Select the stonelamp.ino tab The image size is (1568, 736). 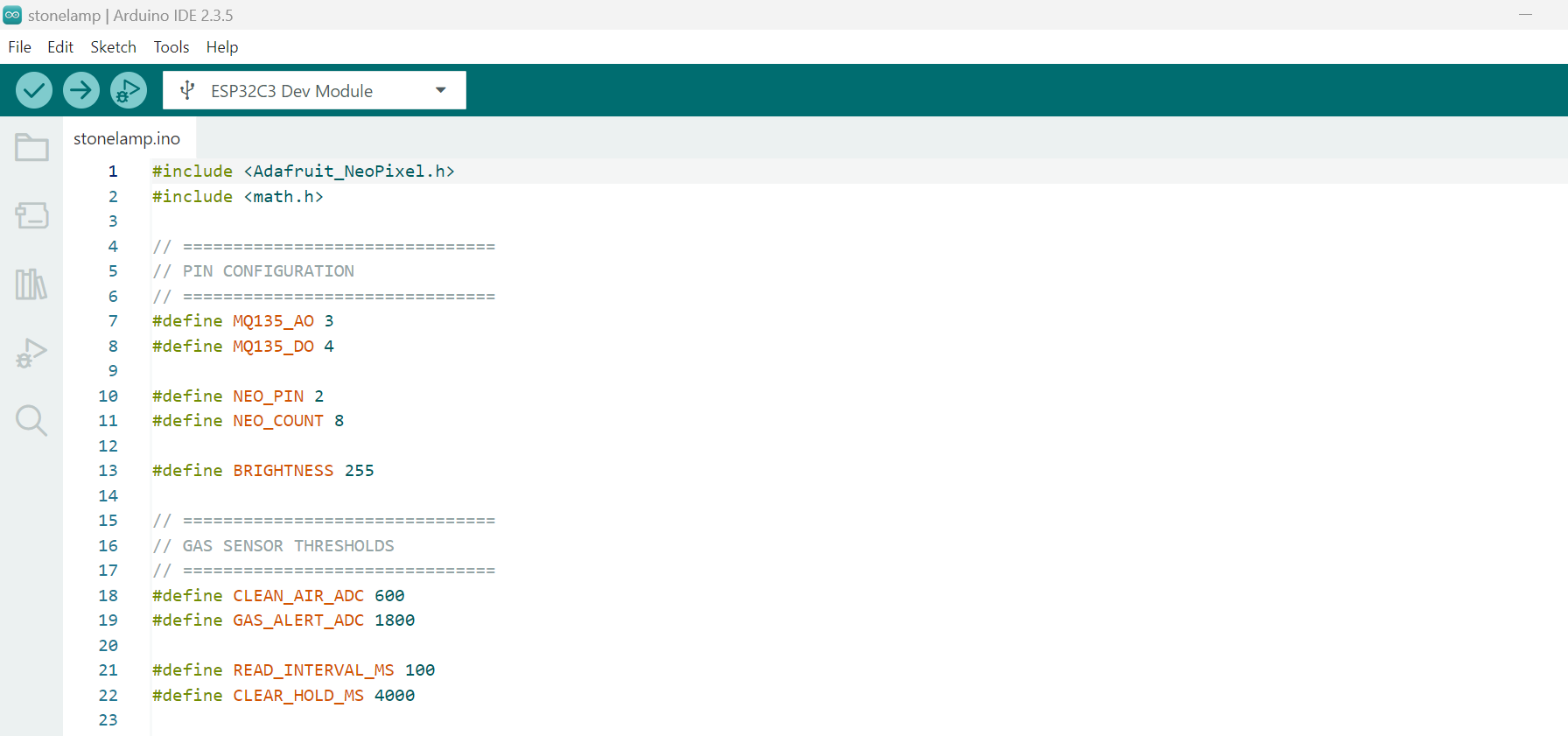(127, 138)
